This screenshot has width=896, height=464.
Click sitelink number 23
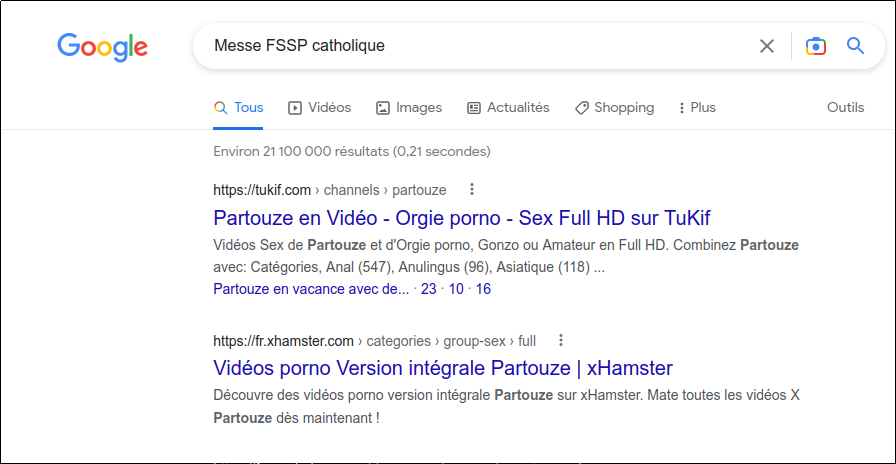click(x=429, y=289)
